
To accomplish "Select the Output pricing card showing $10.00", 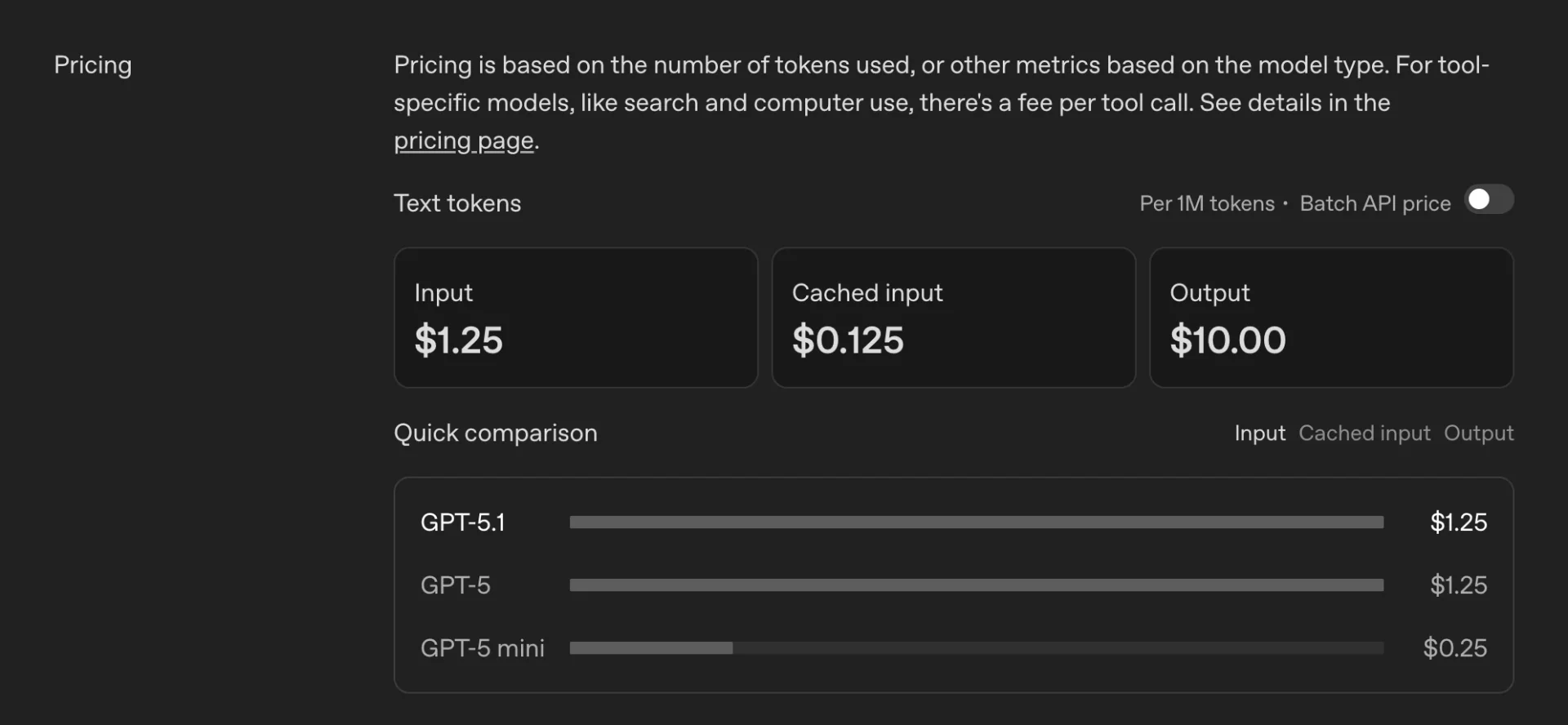I will (x=1330, y=318).
